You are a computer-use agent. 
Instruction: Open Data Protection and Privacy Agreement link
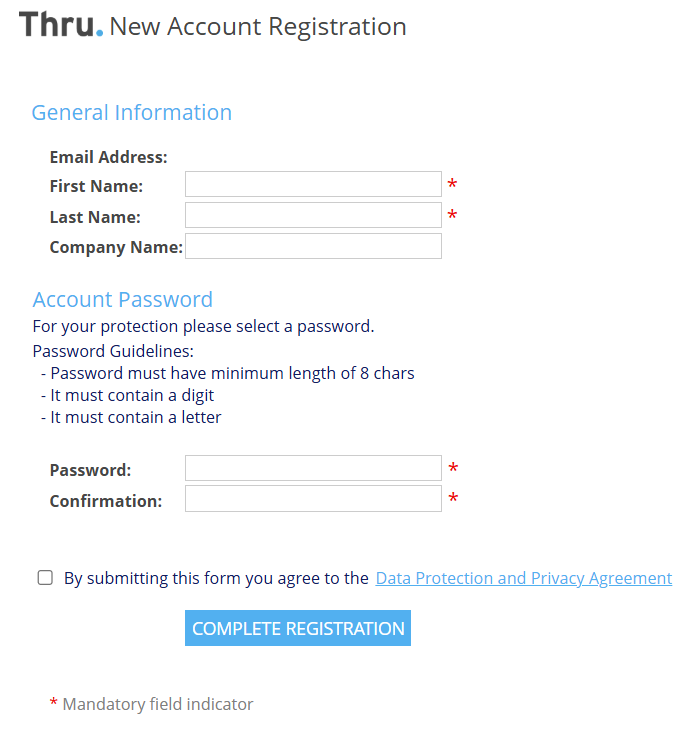tap(523, 578)
